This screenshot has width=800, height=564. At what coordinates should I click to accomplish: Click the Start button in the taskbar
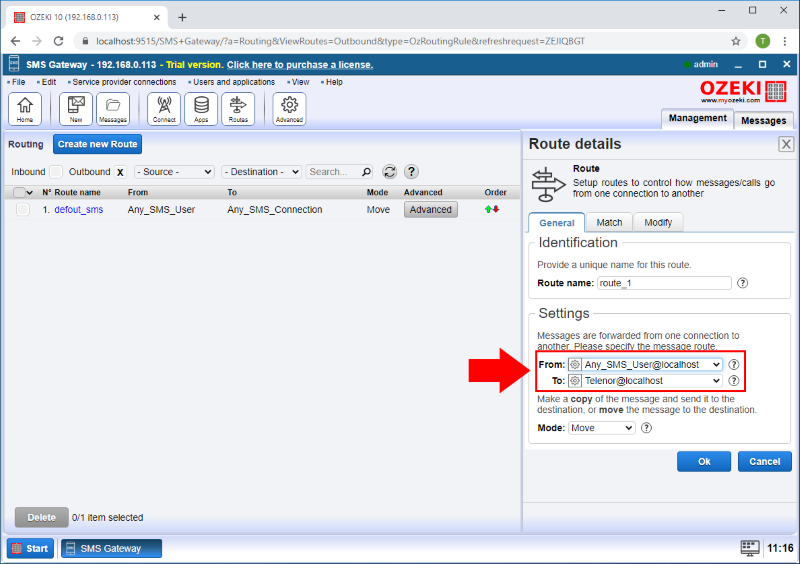(x=31, y=548)
